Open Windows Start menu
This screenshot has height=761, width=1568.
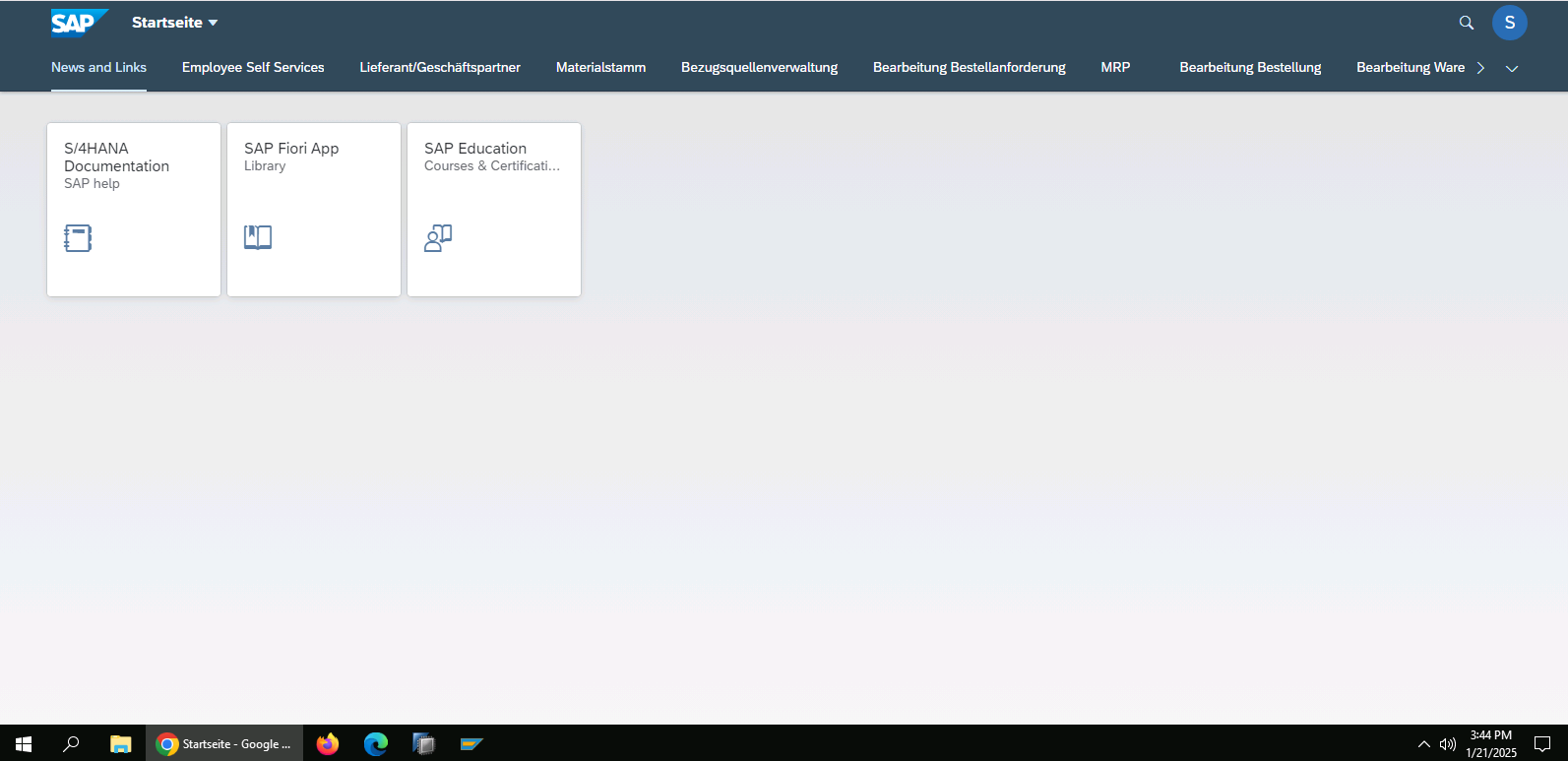(24, 744)
